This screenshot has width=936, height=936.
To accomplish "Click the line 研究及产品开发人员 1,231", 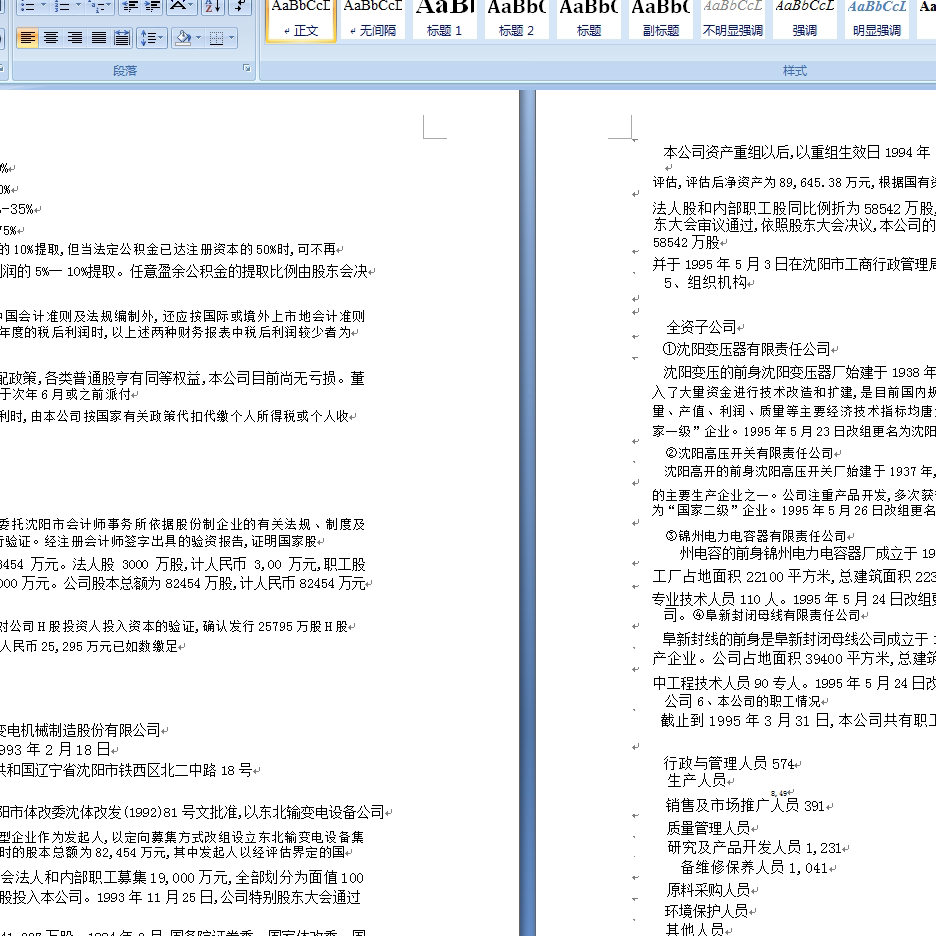I will [x=755, y=848].
